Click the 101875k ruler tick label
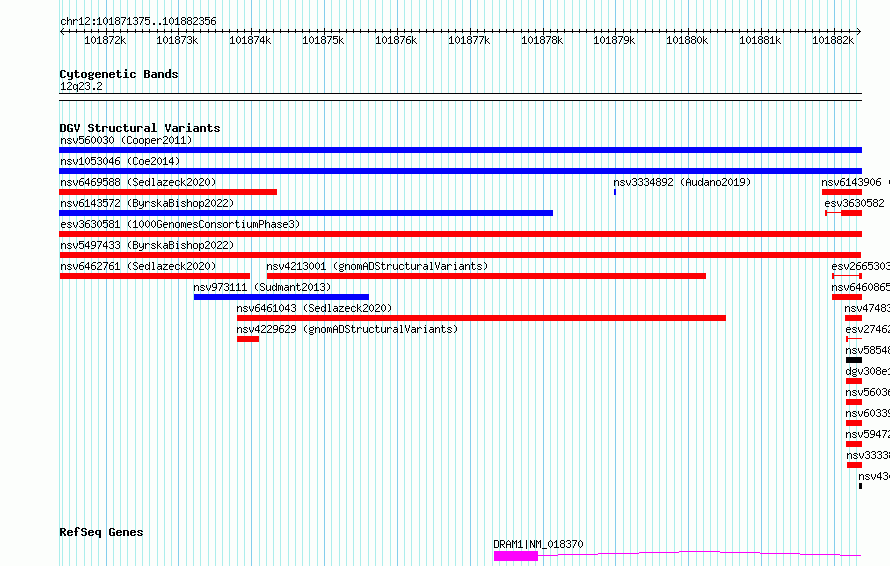 pyautogui.click(x=323, y=40)
